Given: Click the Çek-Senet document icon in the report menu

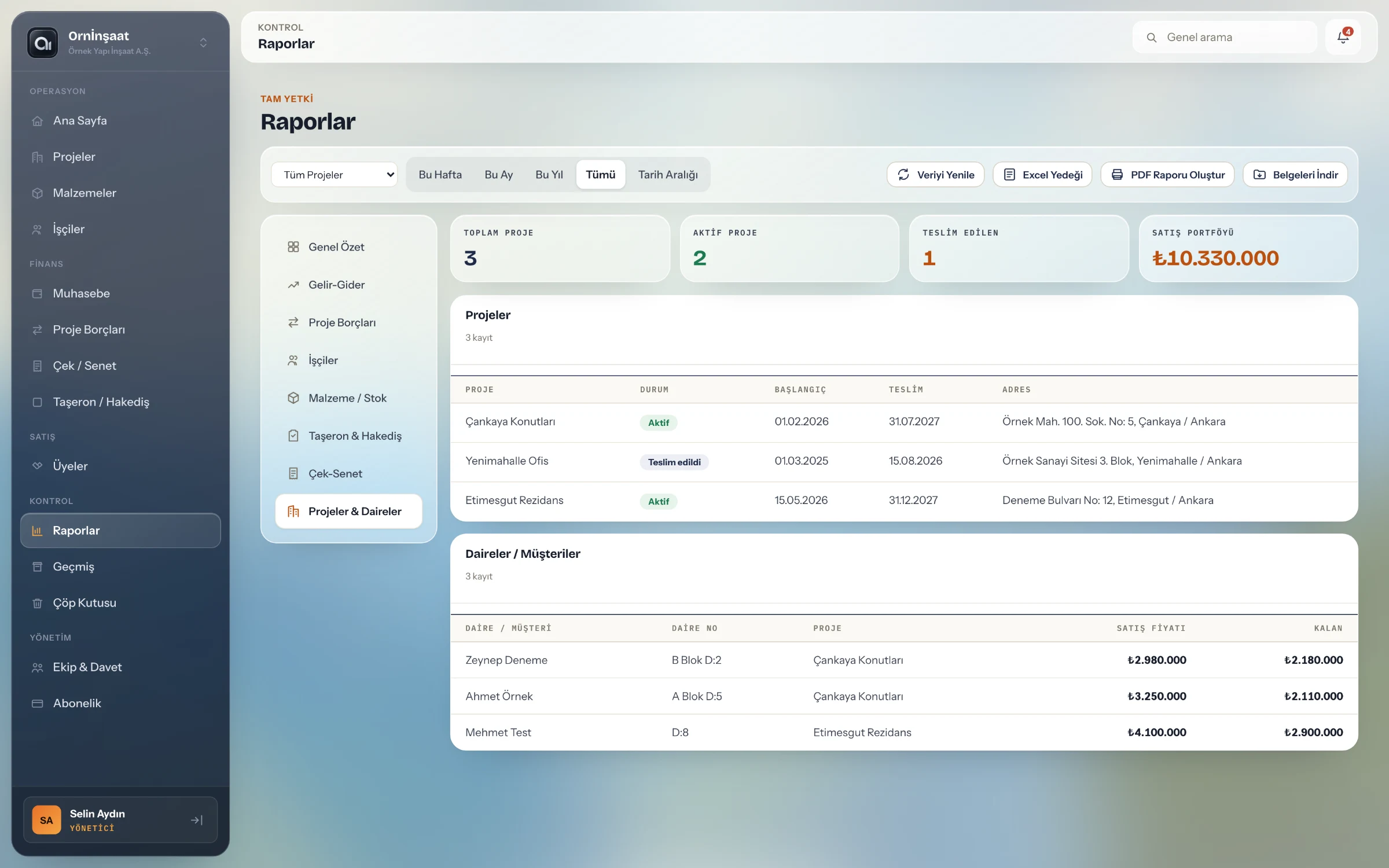Looking at the screenshot, I should tap(293, 474).
